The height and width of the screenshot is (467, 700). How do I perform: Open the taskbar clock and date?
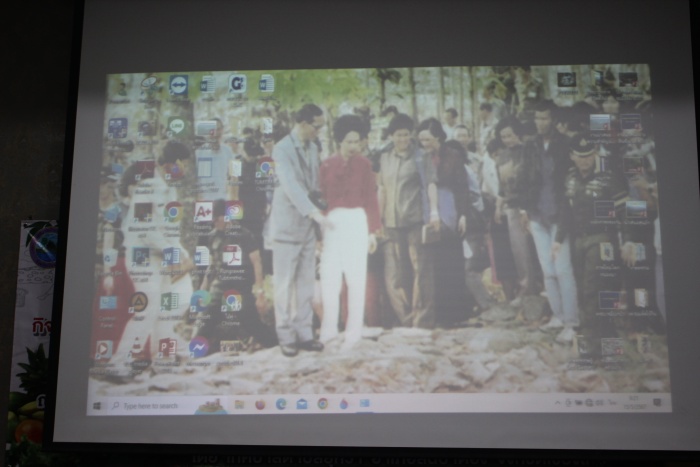click(x=634, y=402)
